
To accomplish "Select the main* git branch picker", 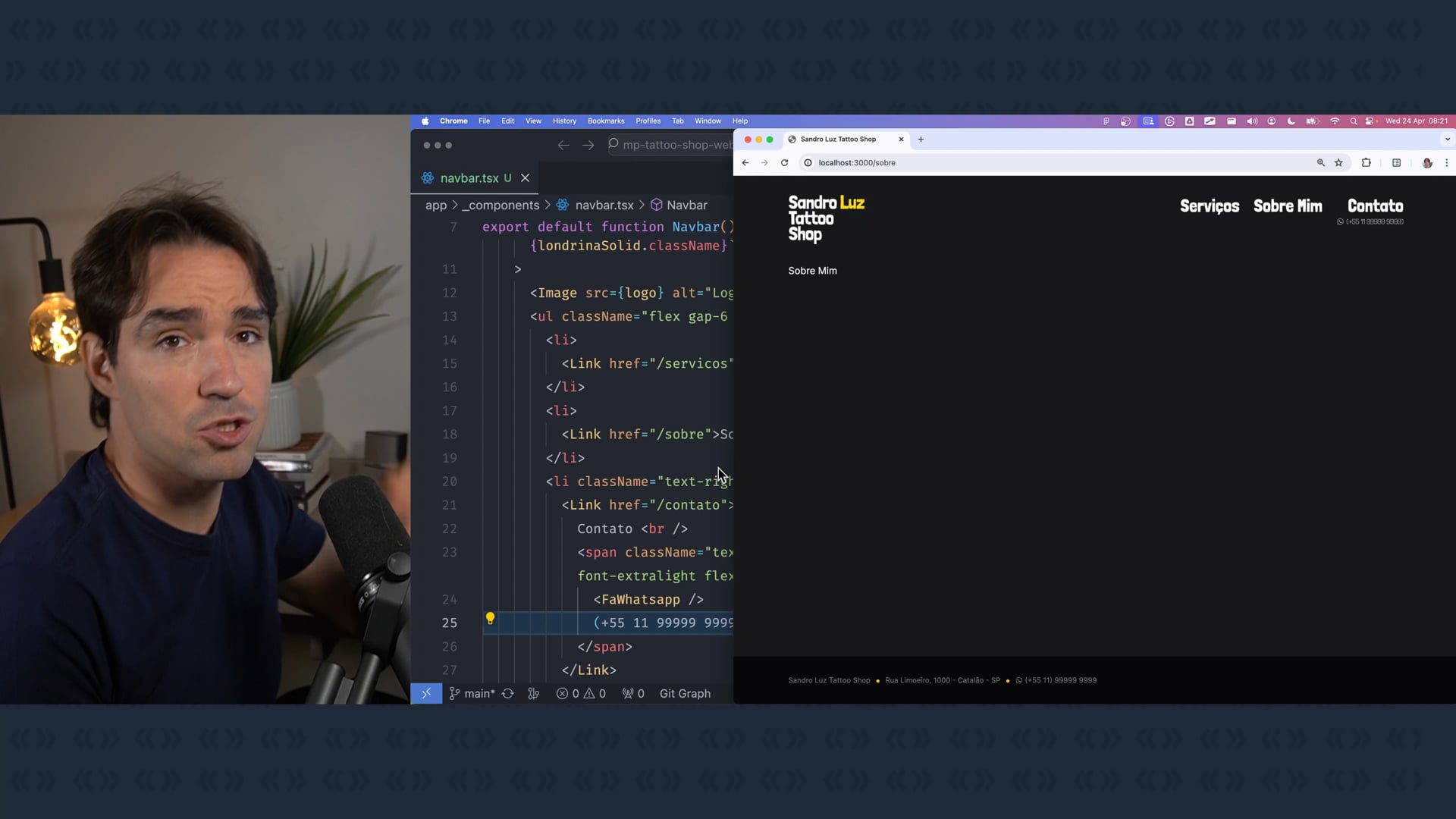I will (x=472, y=694).
